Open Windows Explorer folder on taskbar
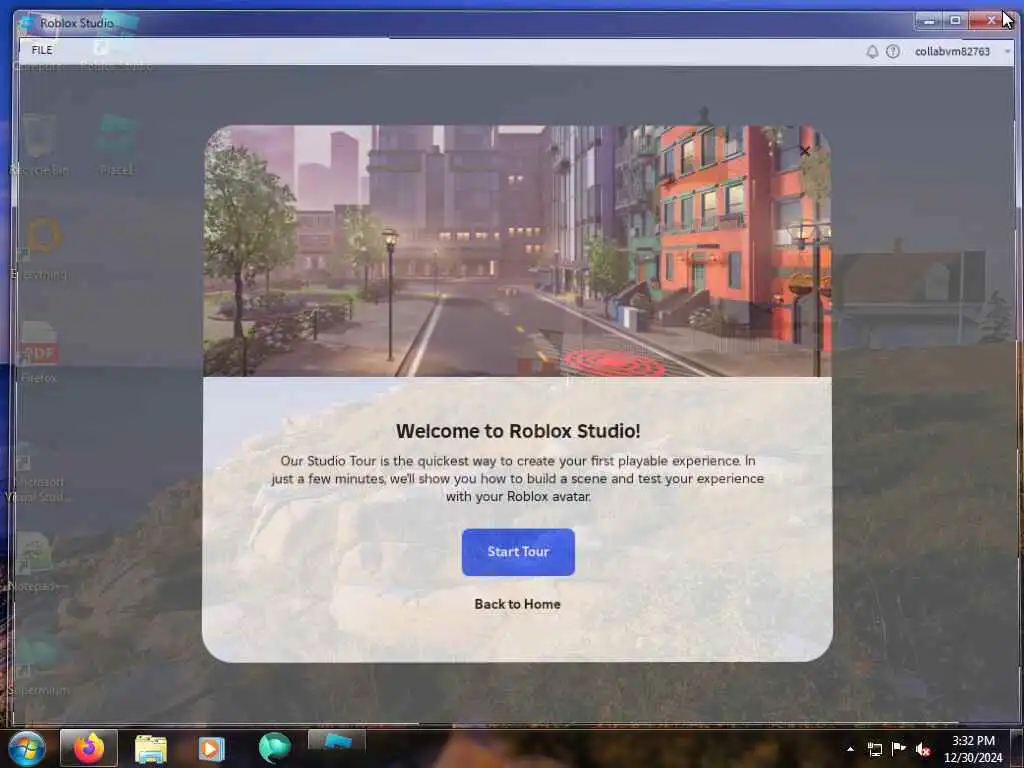 [151, 749]
